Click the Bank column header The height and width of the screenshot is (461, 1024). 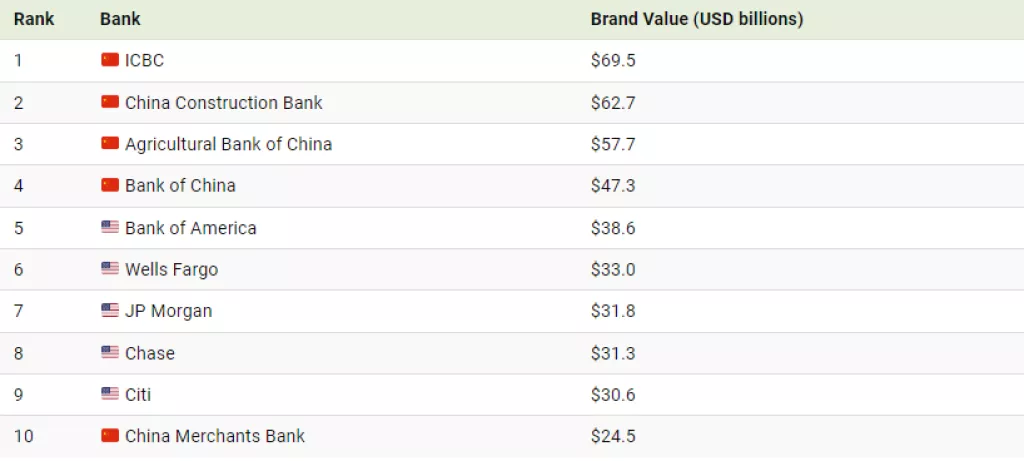point(120,19)
